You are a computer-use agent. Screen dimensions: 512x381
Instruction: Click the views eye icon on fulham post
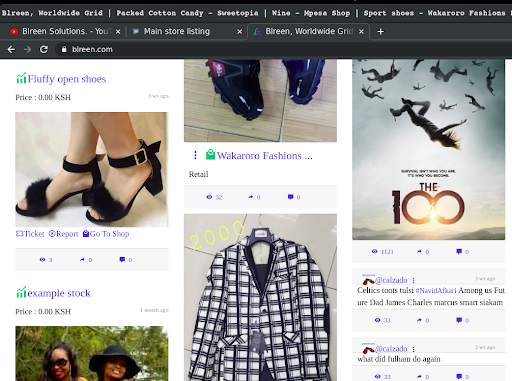tap(377, 376)
